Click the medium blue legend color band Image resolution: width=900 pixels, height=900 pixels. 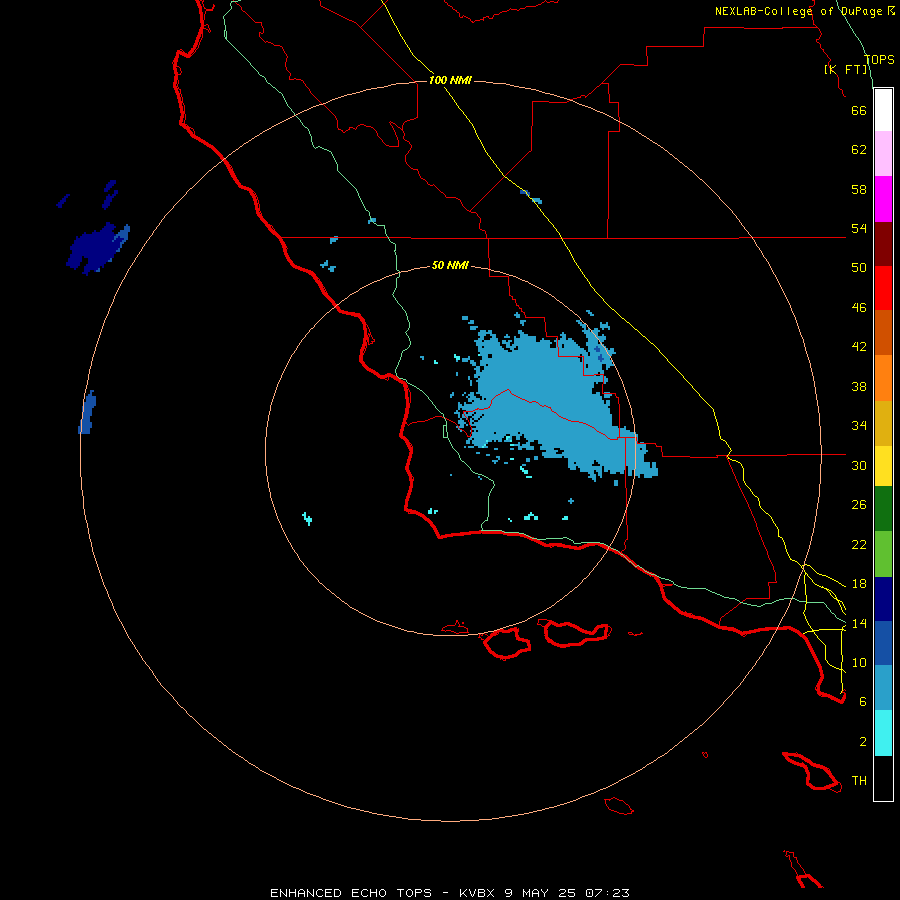[x=883, y=643]
